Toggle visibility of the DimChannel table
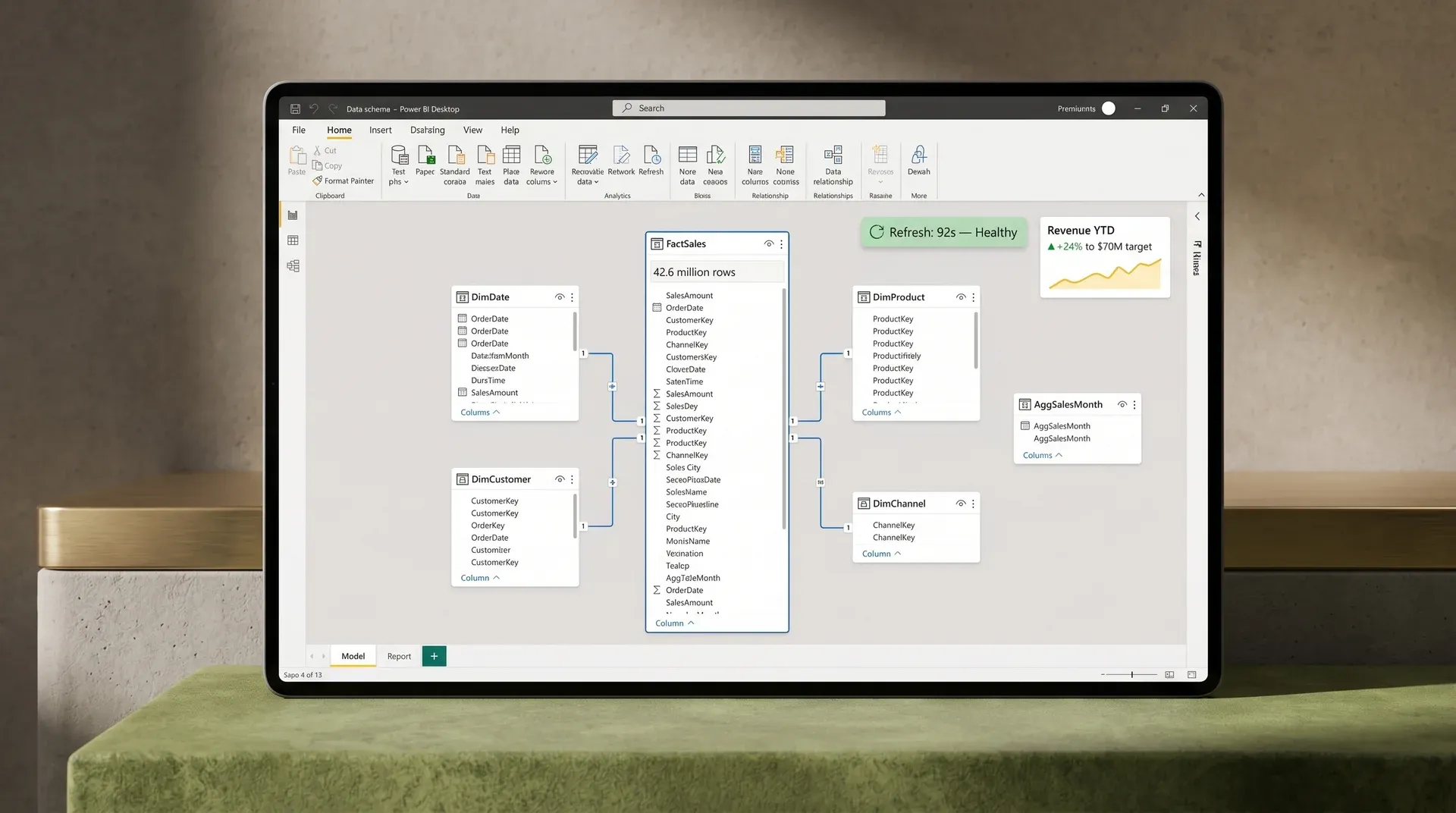The width and height of the screenshot is (1456, 813). pyautogui.click(x=961, y=504)
